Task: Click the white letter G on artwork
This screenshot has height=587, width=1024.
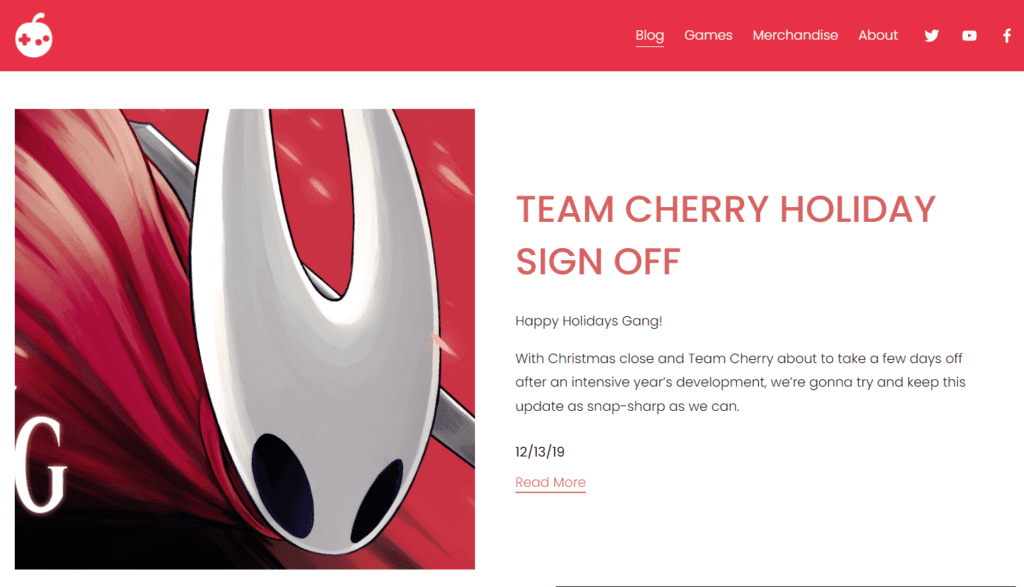Action: click(x=40, y=464)
